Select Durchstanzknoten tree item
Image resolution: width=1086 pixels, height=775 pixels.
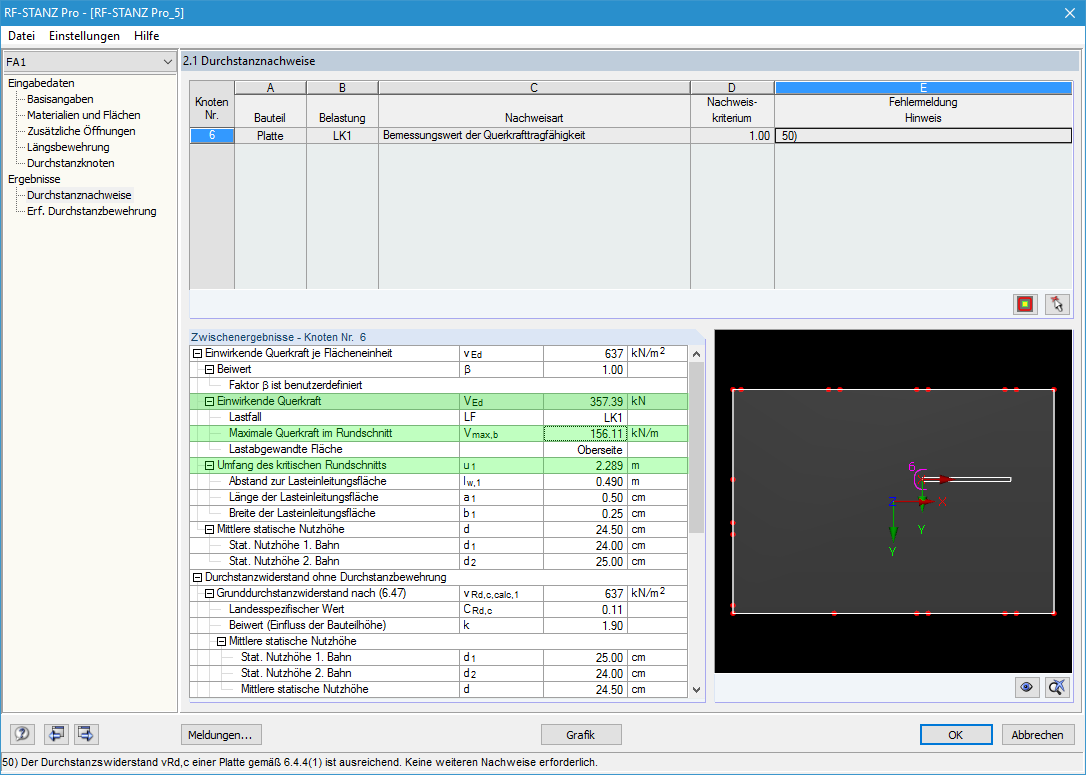[x=71, y=163]
